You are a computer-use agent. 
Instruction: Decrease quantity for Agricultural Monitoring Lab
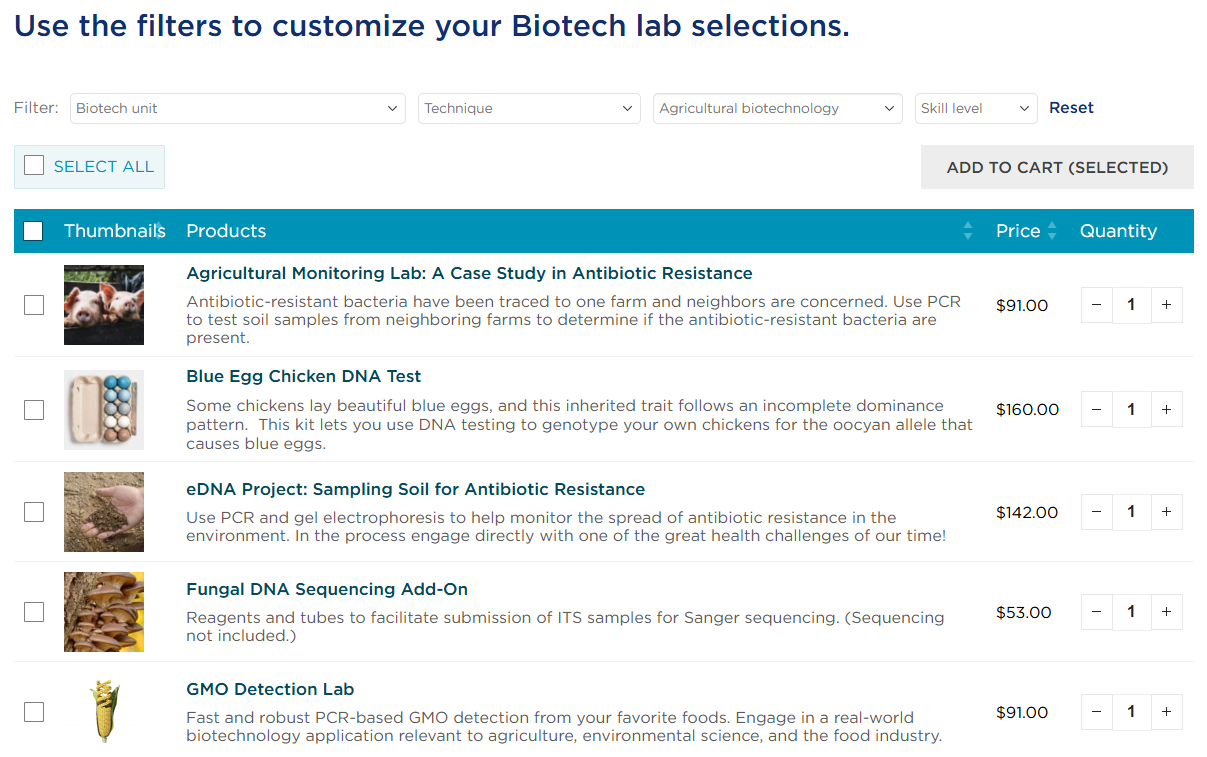pyautogui.click(x=1096, y=305)
